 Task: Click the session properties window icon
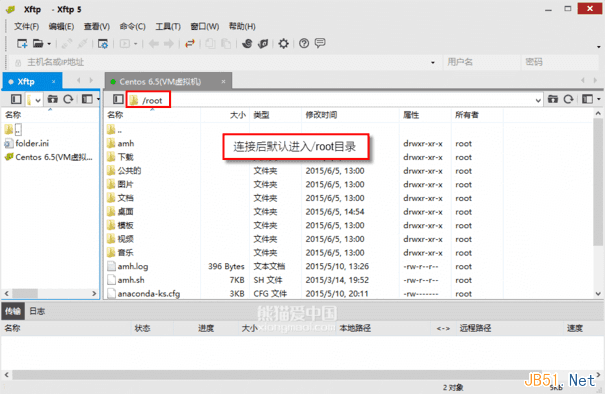pyautogui.click(x=103, y=44)
